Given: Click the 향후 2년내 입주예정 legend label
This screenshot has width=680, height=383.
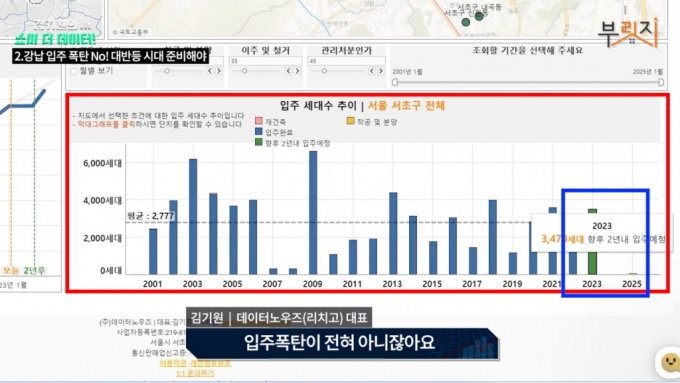Looking at the screenshot, I should point(298,143).
